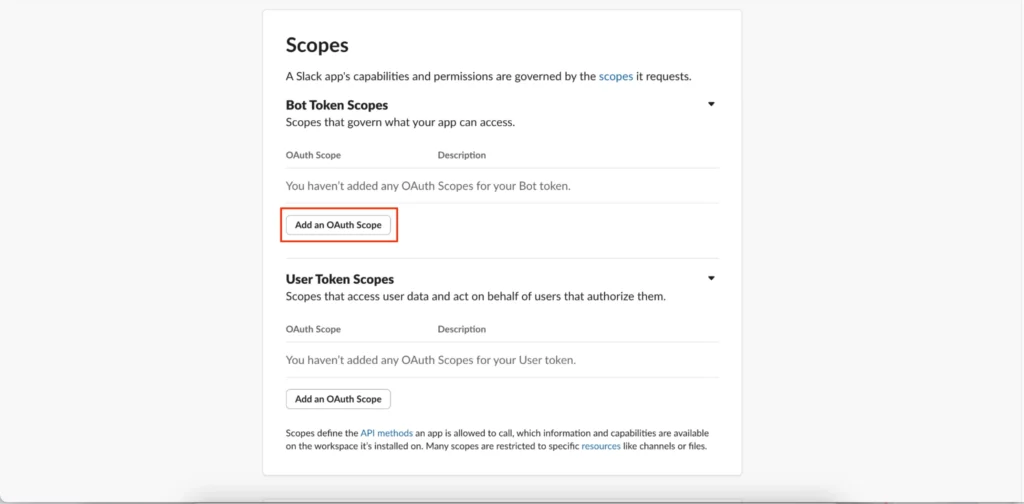
Task: Click the main 'Scopes' page heading
Action: (317, 45)
